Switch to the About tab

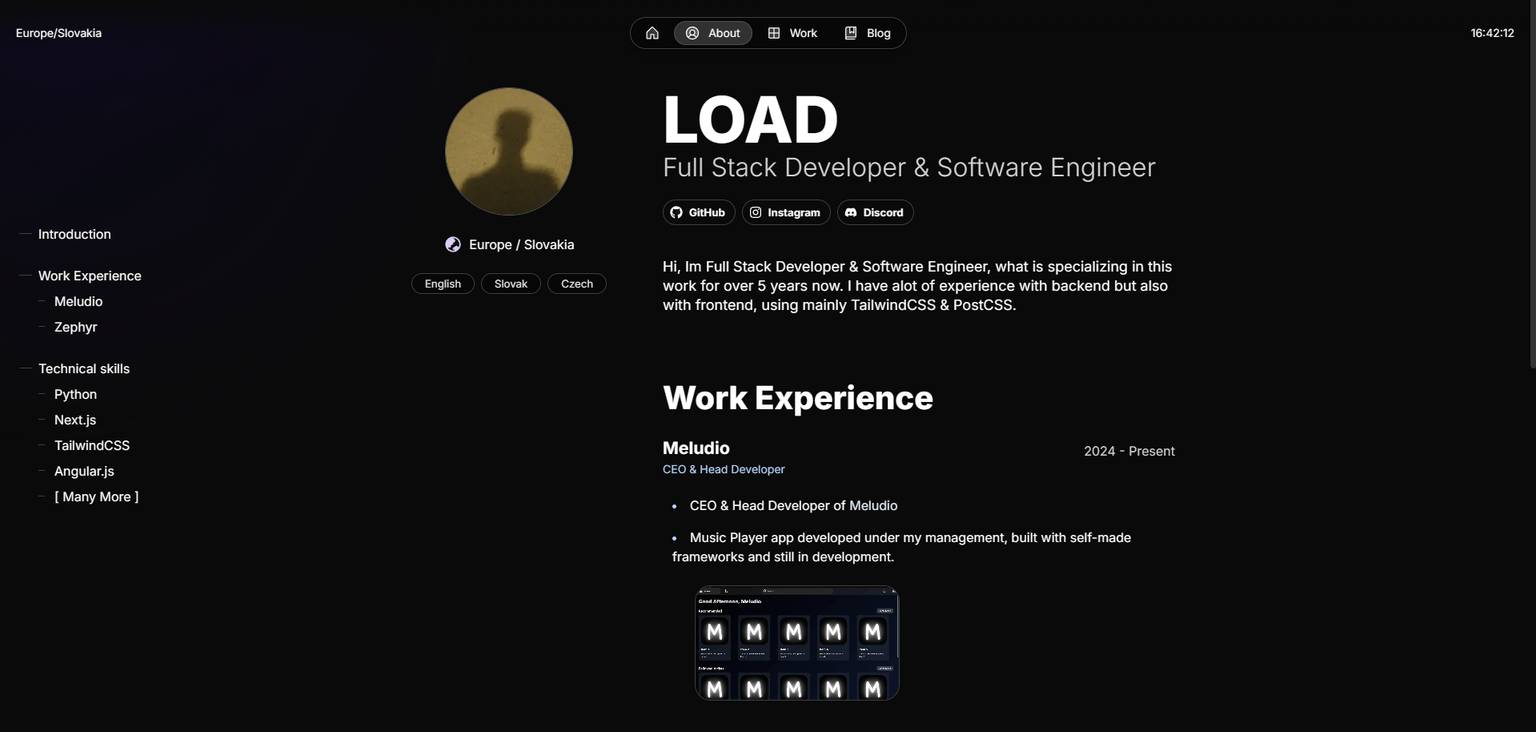tap(713, 33)
